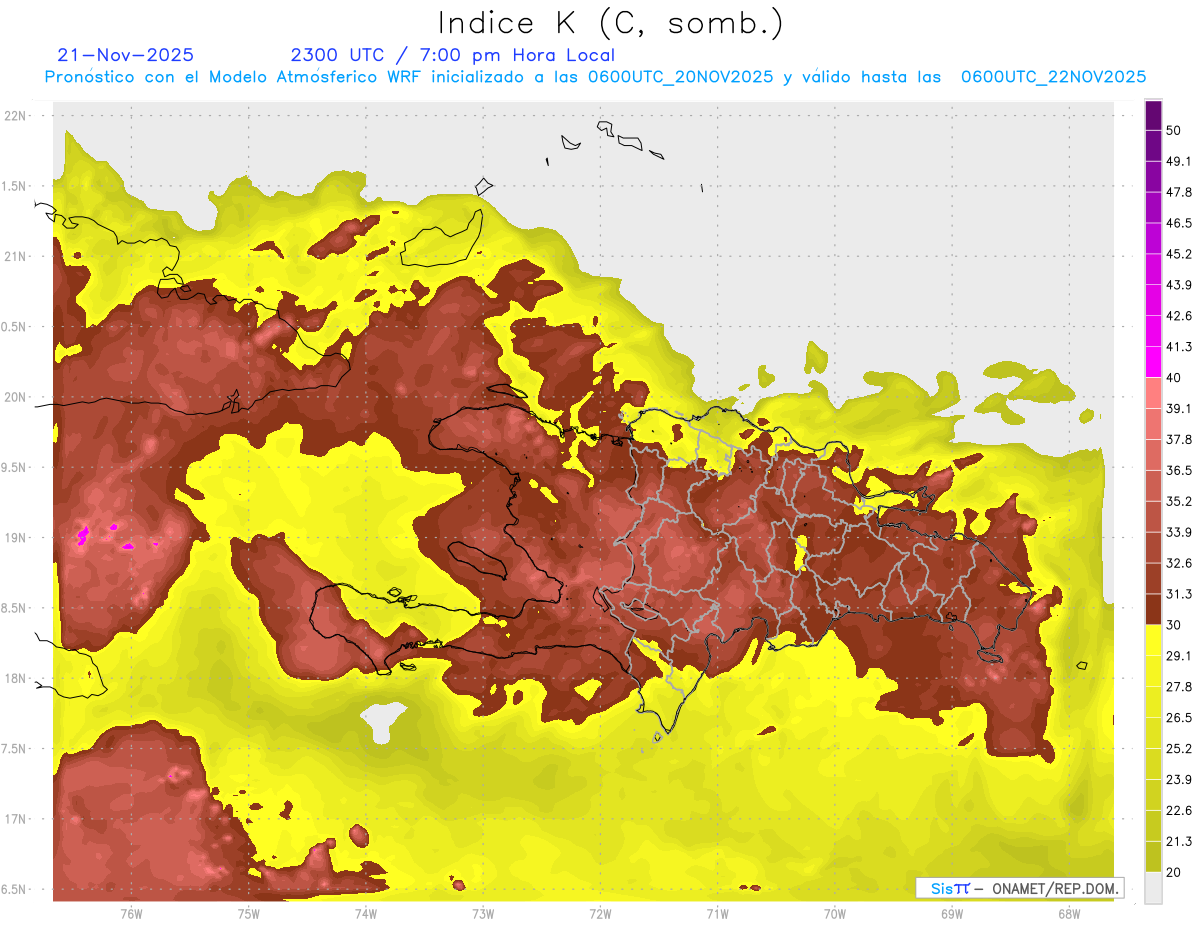Image resolution: width=1200 pixels, height=927 pixels.
Task: Click the axis label "0.5N"
Action: click(14, 327)
